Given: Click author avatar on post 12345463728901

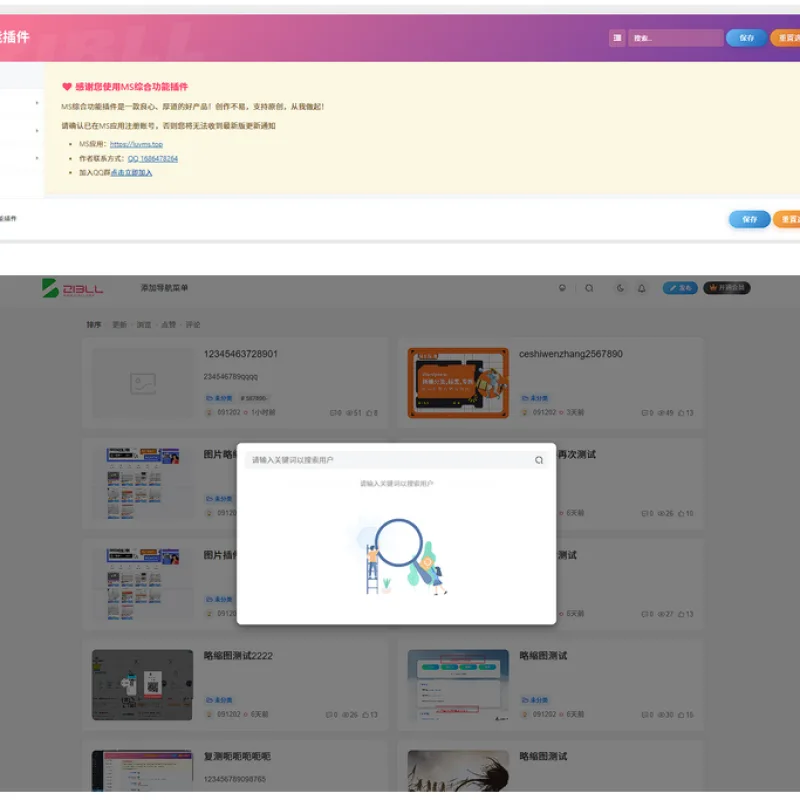Looking at the screenshot, I should (209, 412).
